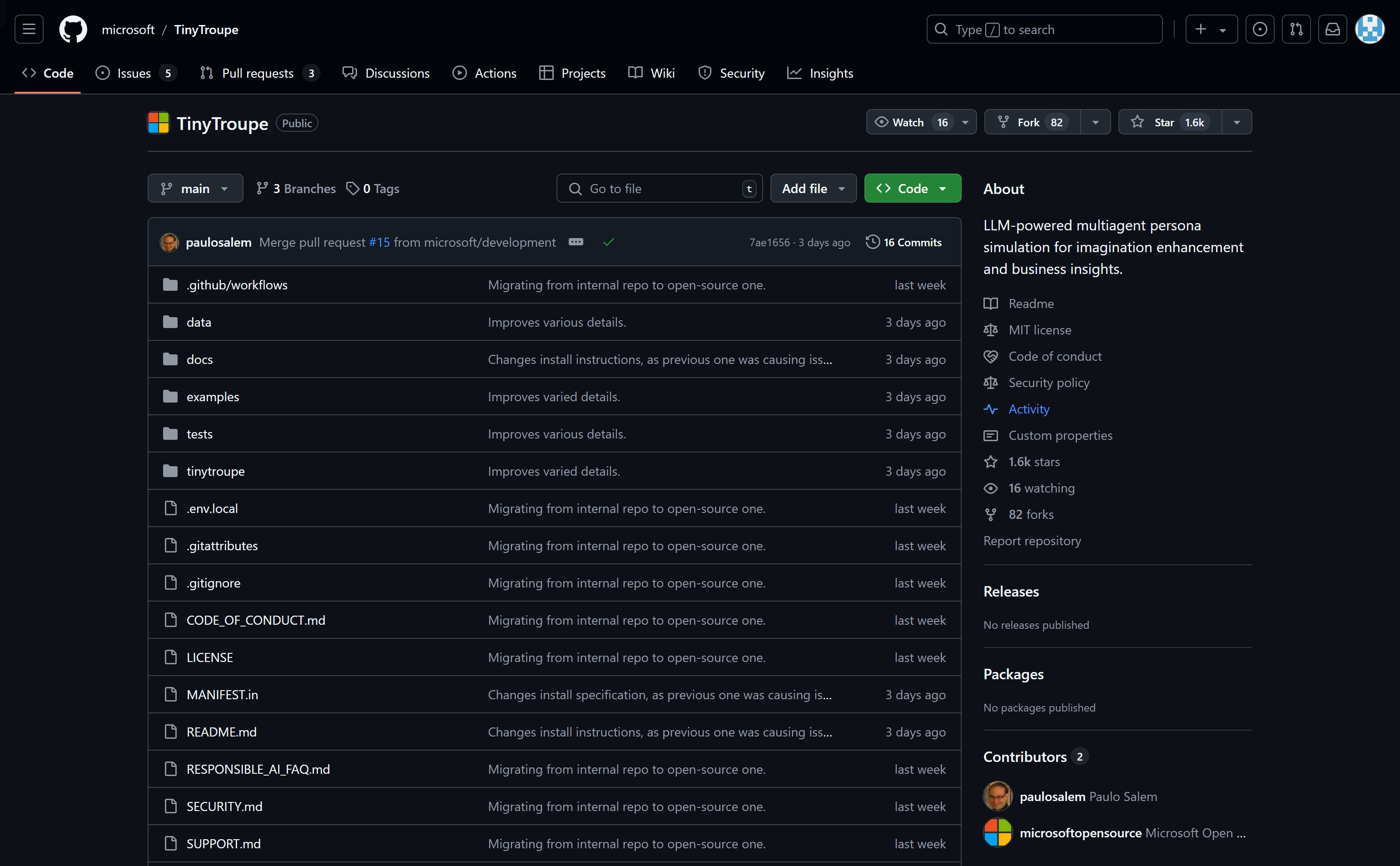Open the main branch selector dropdown
This screenshot has width=1400, height=866.
(x=195, y=189)
